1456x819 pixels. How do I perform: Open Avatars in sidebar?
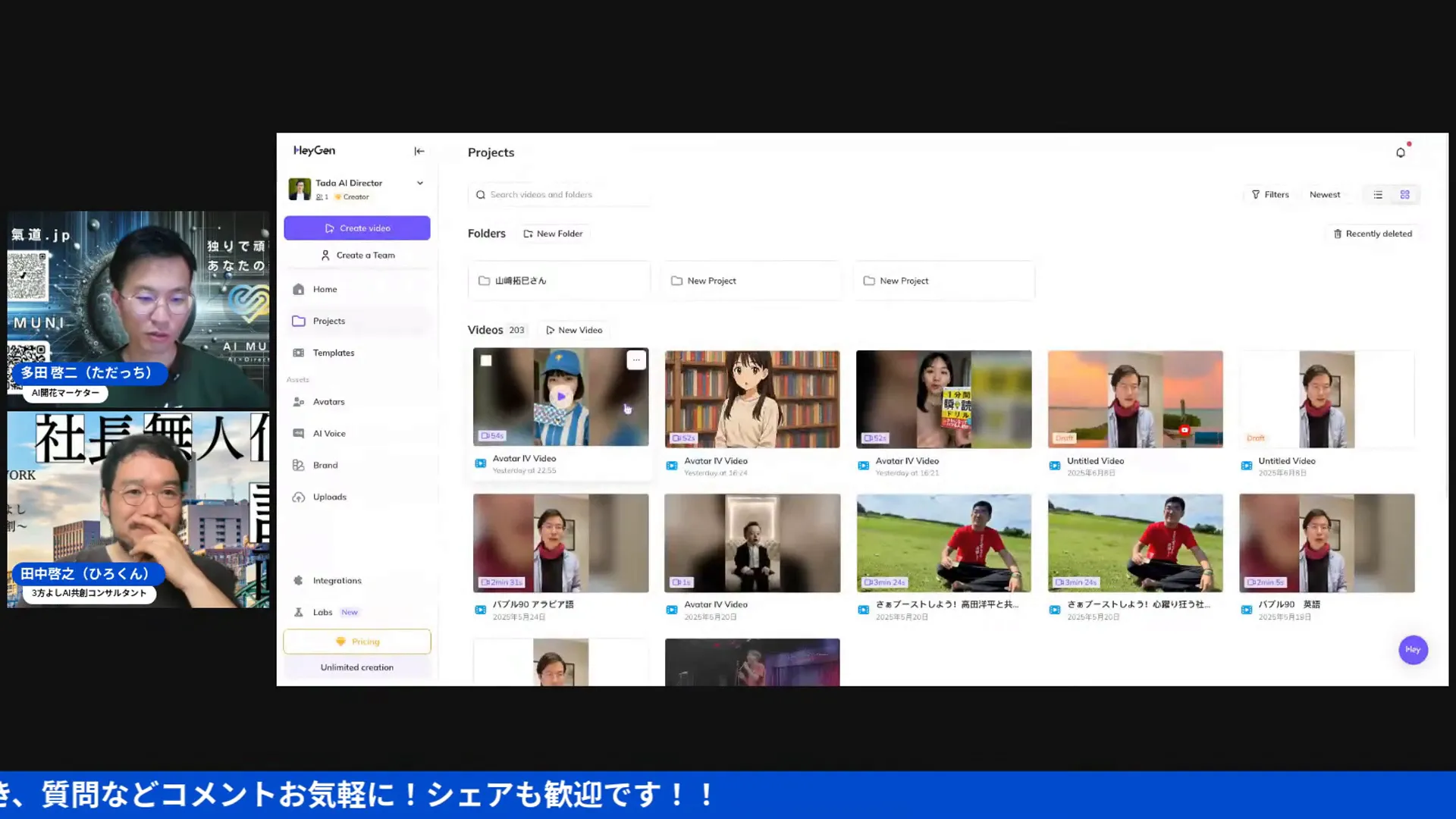coord(357,402)
